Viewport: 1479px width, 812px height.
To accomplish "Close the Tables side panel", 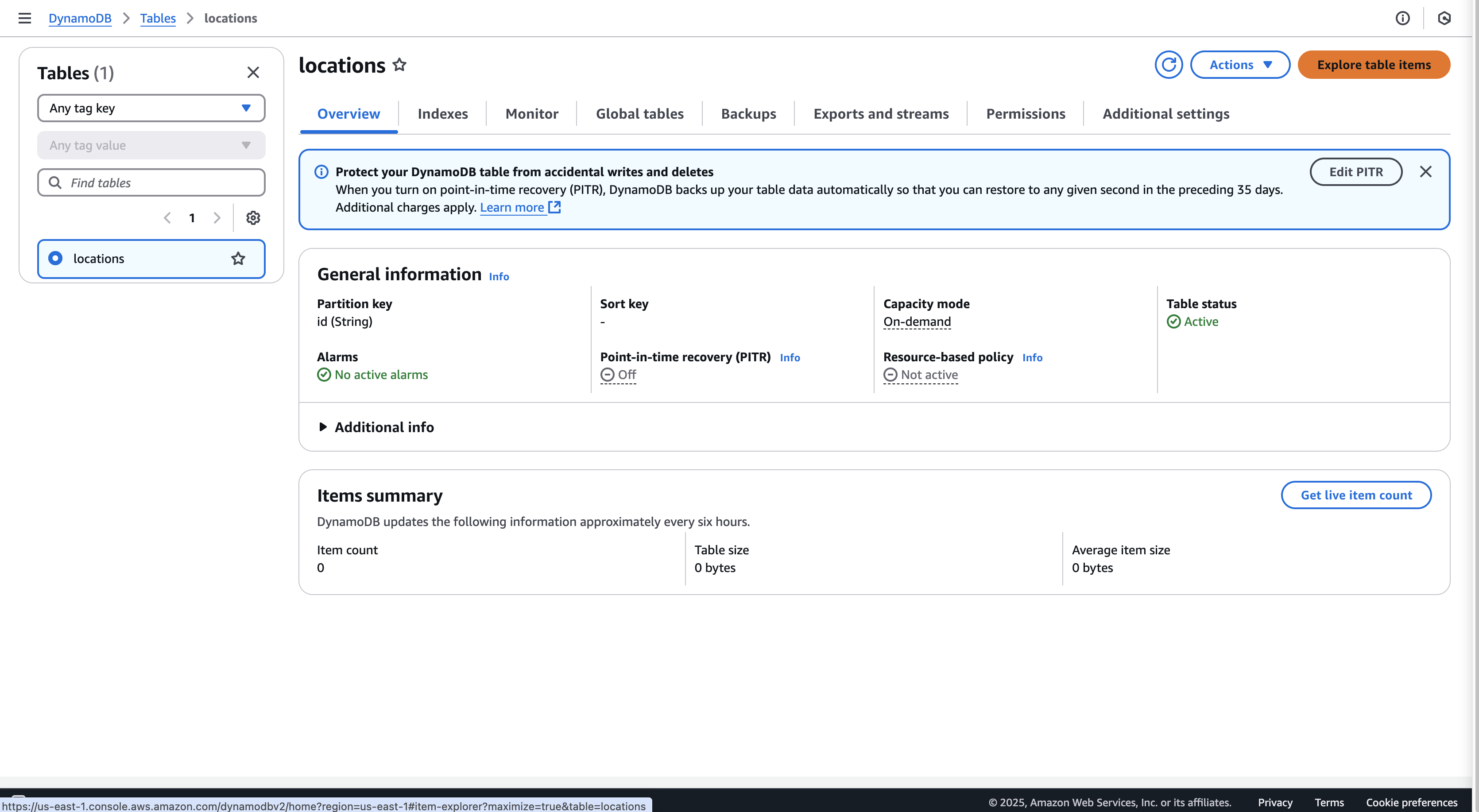I will click(x=253, y=72).
